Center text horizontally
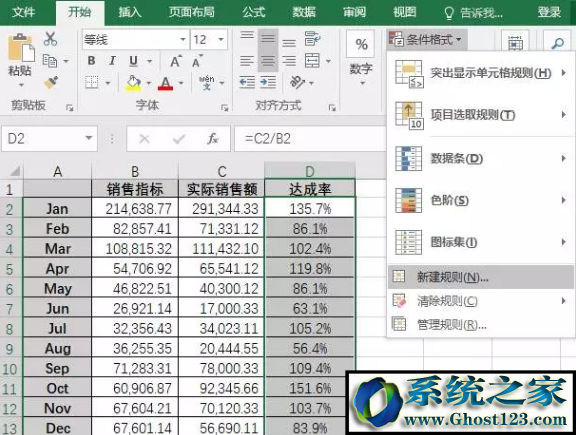This screenshot has width=576, height=435. click(268, 61)
